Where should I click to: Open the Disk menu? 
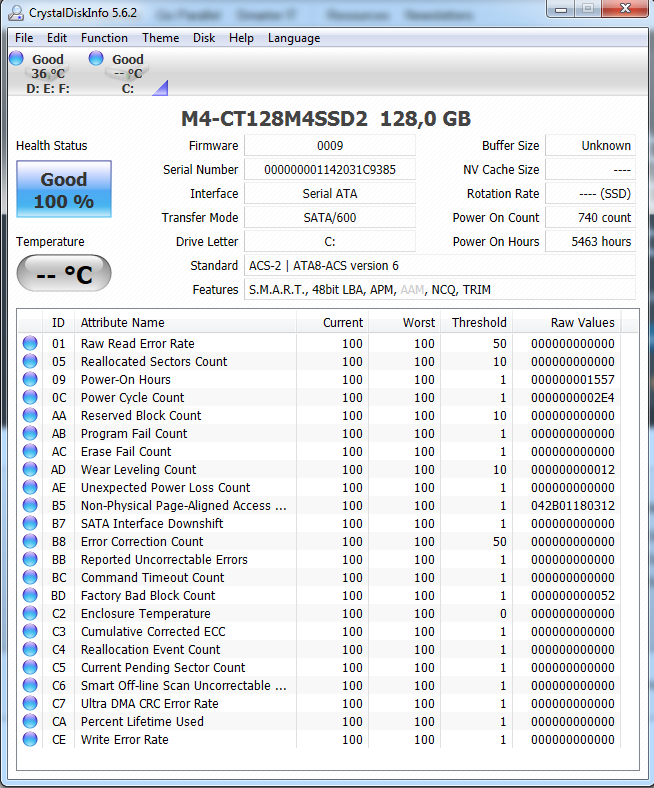(204, 38)
